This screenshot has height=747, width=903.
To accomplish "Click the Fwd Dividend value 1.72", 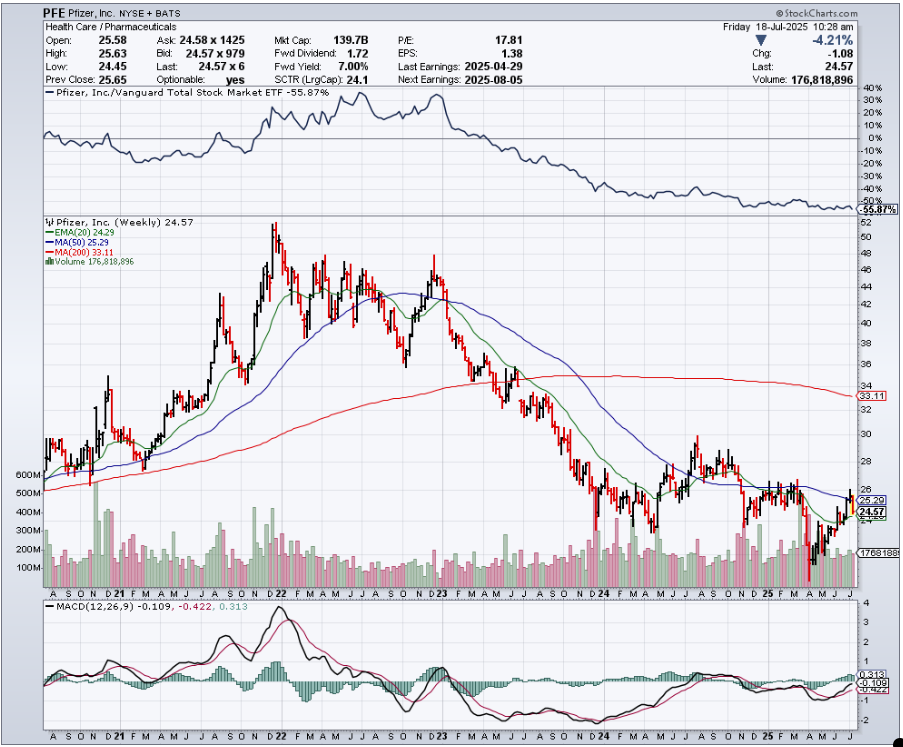I will 357,53.
